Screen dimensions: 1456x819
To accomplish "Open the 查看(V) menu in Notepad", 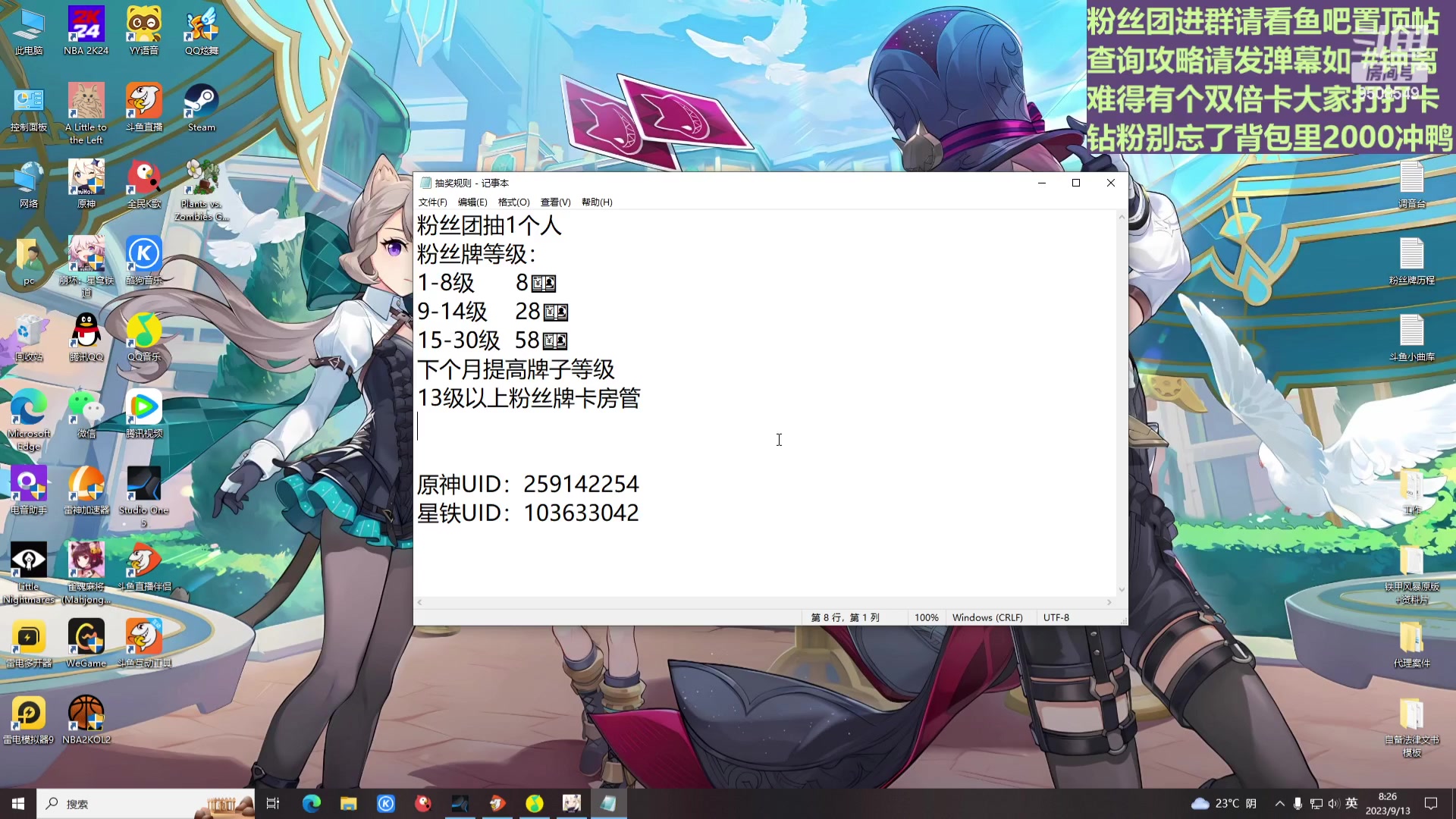I will point(555,202).
